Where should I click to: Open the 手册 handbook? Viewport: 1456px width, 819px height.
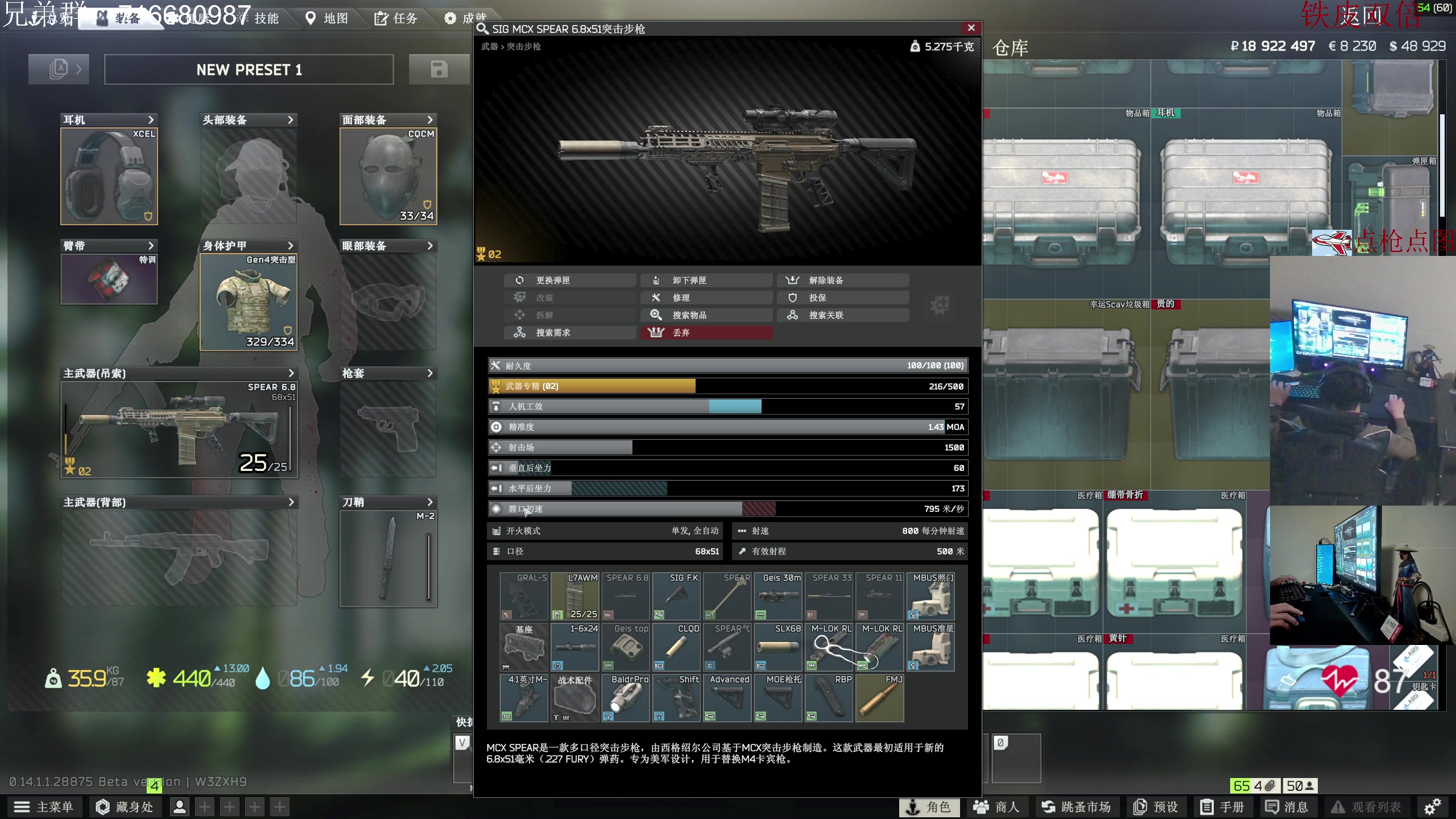coord(1223,806)
